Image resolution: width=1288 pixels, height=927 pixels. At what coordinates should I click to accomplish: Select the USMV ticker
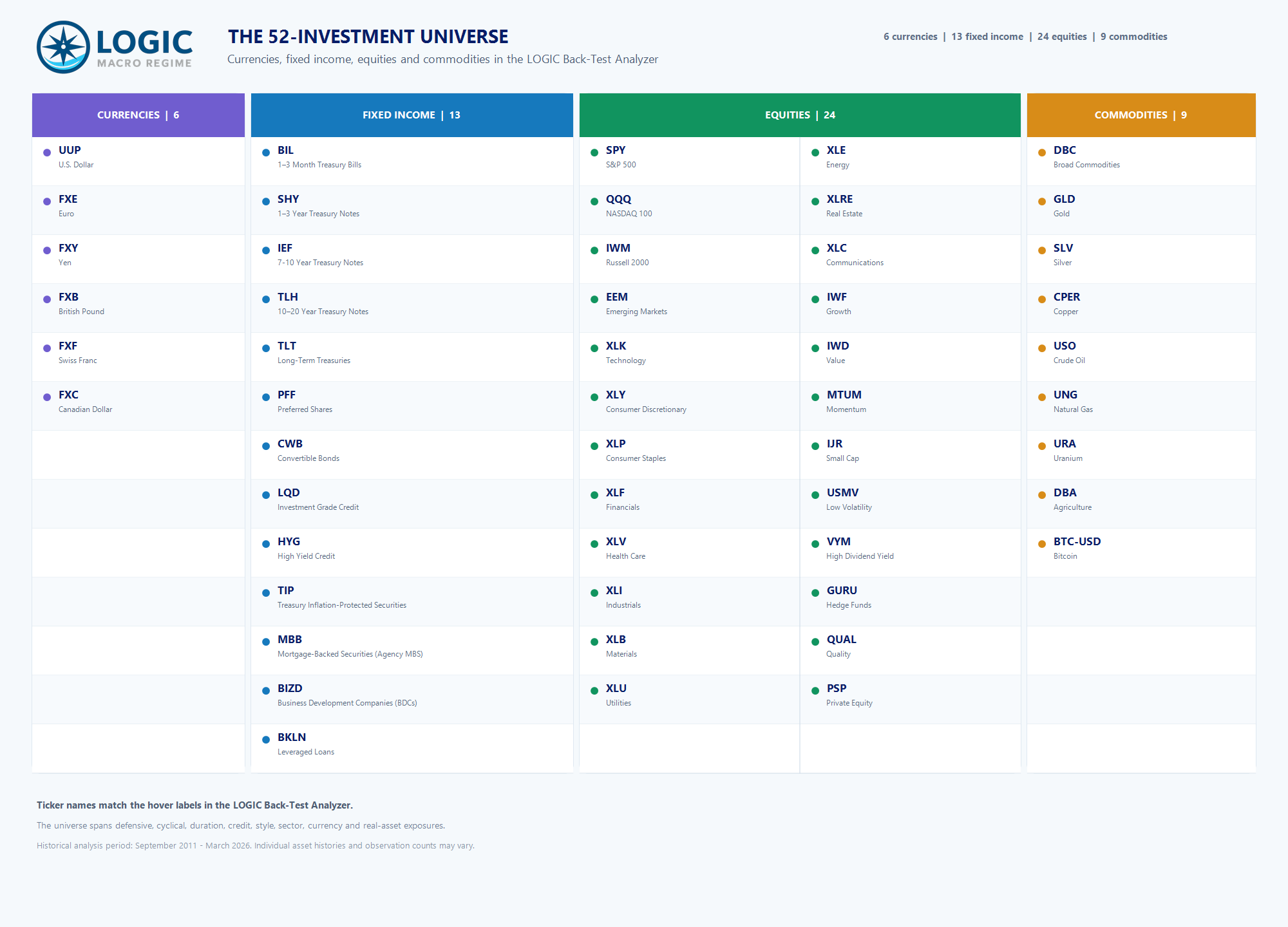tap(842, 493)
